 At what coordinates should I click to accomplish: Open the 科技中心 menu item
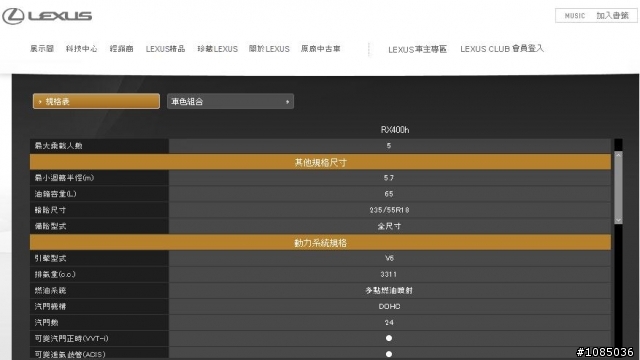[82, 49]
